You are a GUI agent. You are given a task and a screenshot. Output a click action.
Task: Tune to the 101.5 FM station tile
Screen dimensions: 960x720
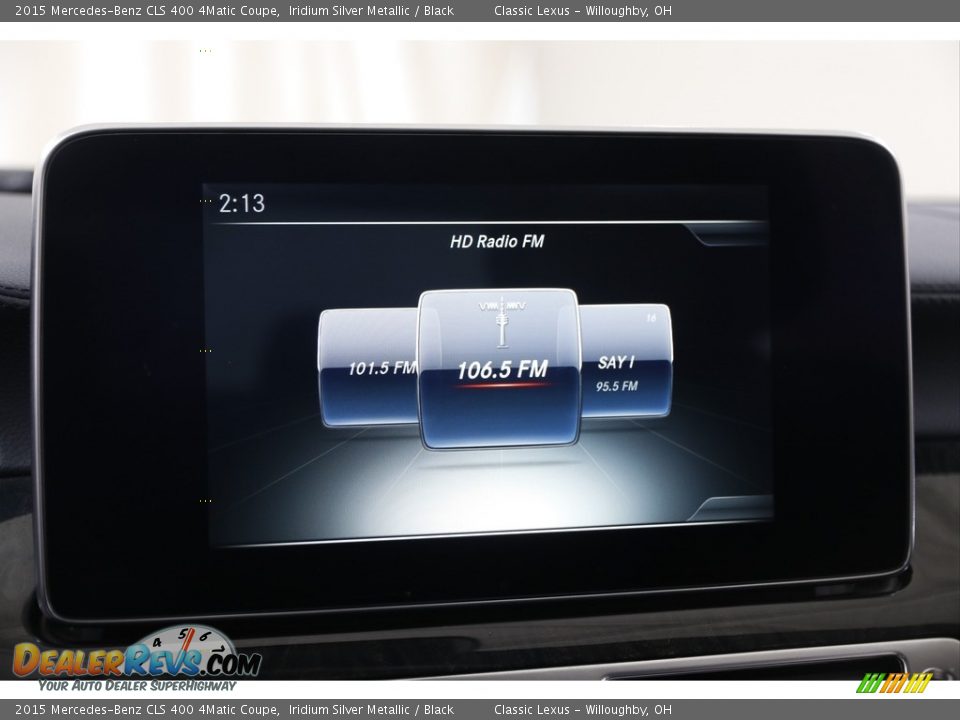pos(368,367)
